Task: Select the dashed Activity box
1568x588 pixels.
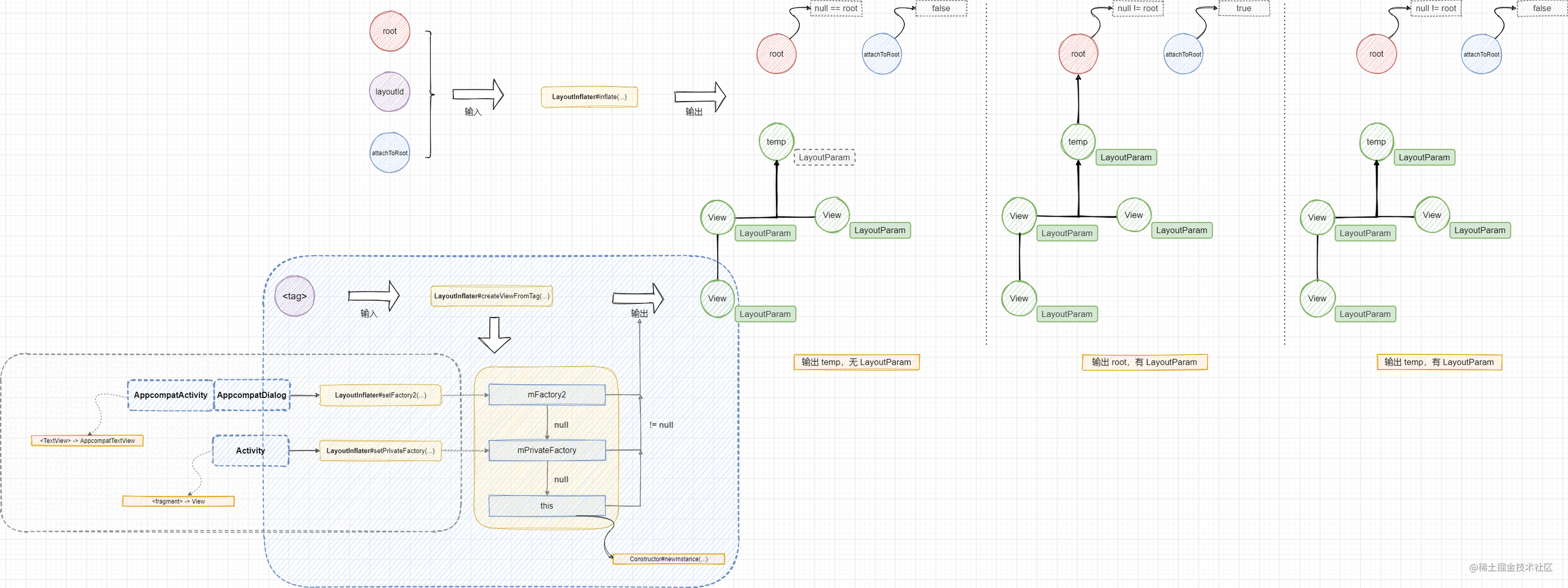Action: coord(250,451)
